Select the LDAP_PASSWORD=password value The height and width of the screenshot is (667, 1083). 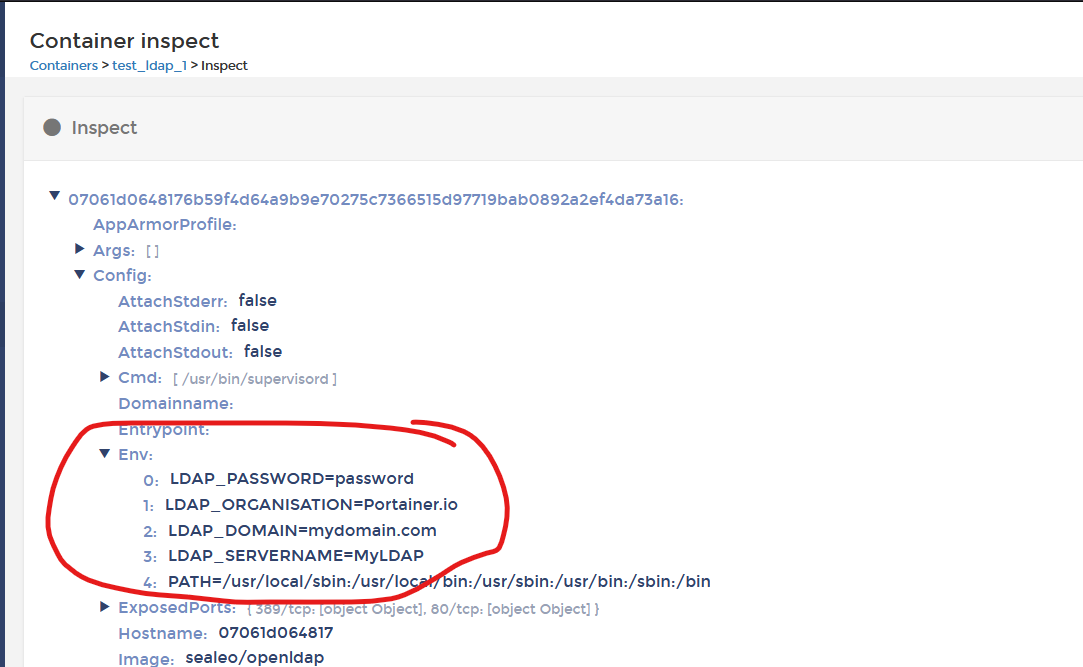coord(291,478)
